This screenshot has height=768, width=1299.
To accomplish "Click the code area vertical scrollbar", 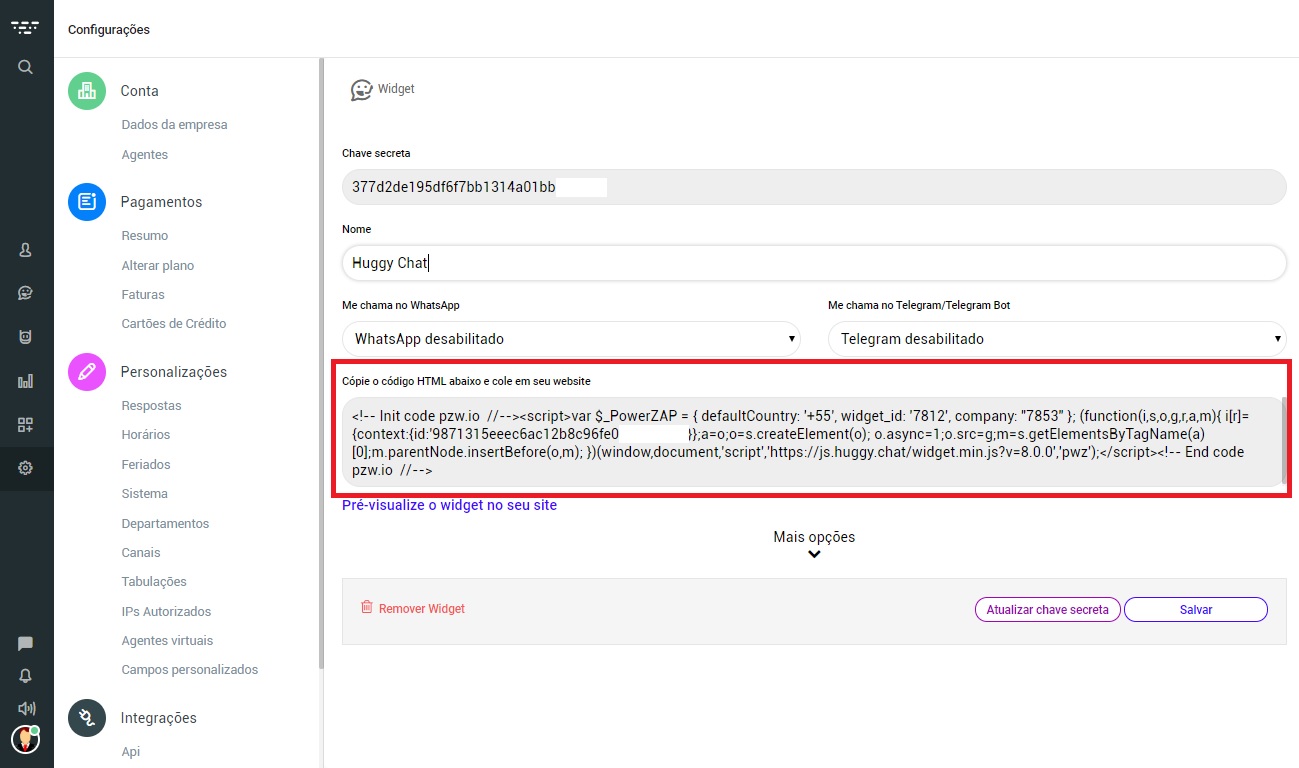I will [x=1284, y=443].
